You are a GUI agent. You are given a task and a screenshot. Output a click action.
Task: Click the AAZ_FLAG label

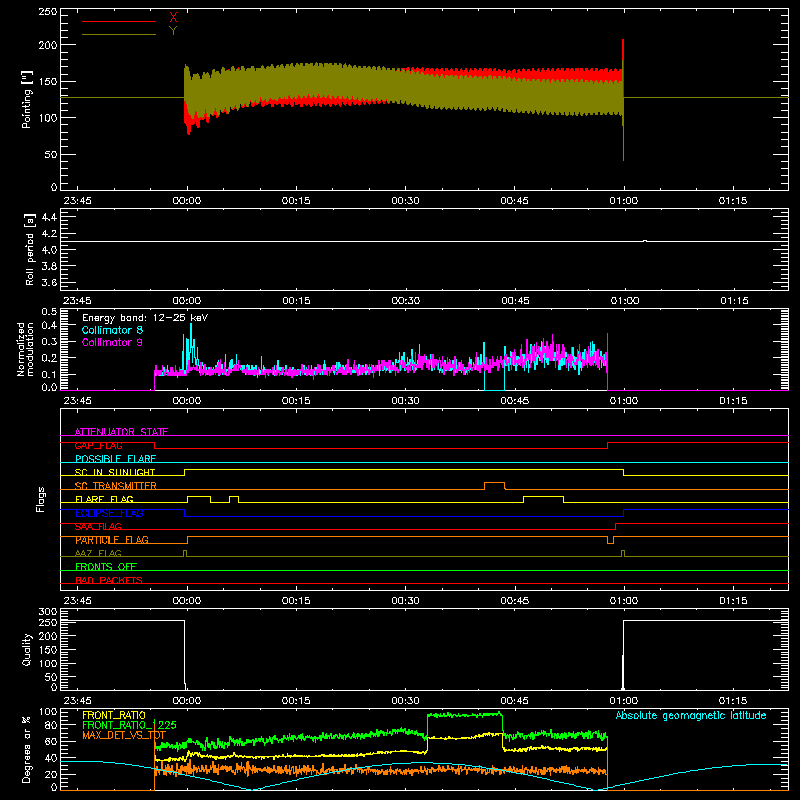98,553
